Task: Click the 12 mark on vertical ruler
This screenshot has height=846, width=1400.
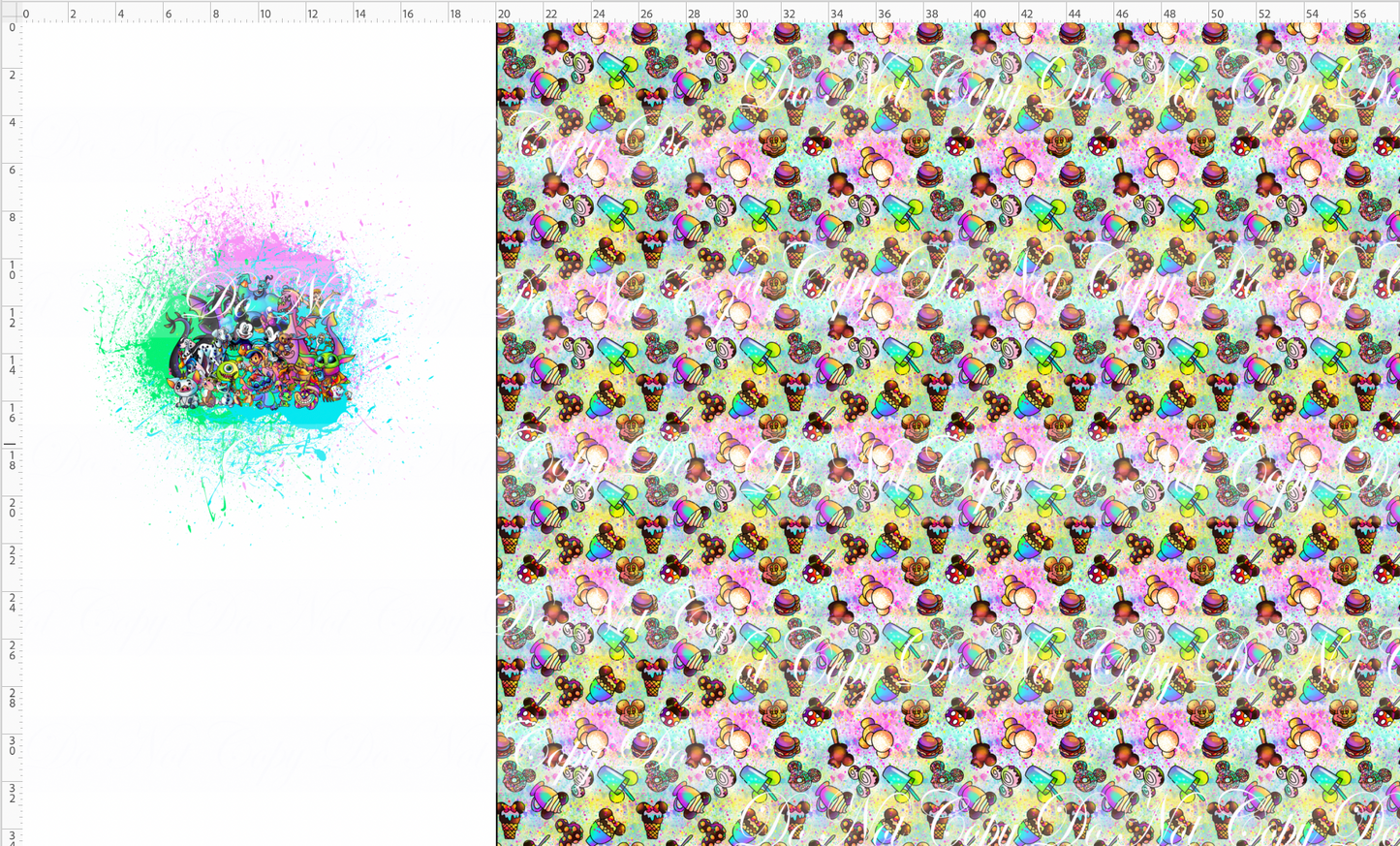Action: 12,316
